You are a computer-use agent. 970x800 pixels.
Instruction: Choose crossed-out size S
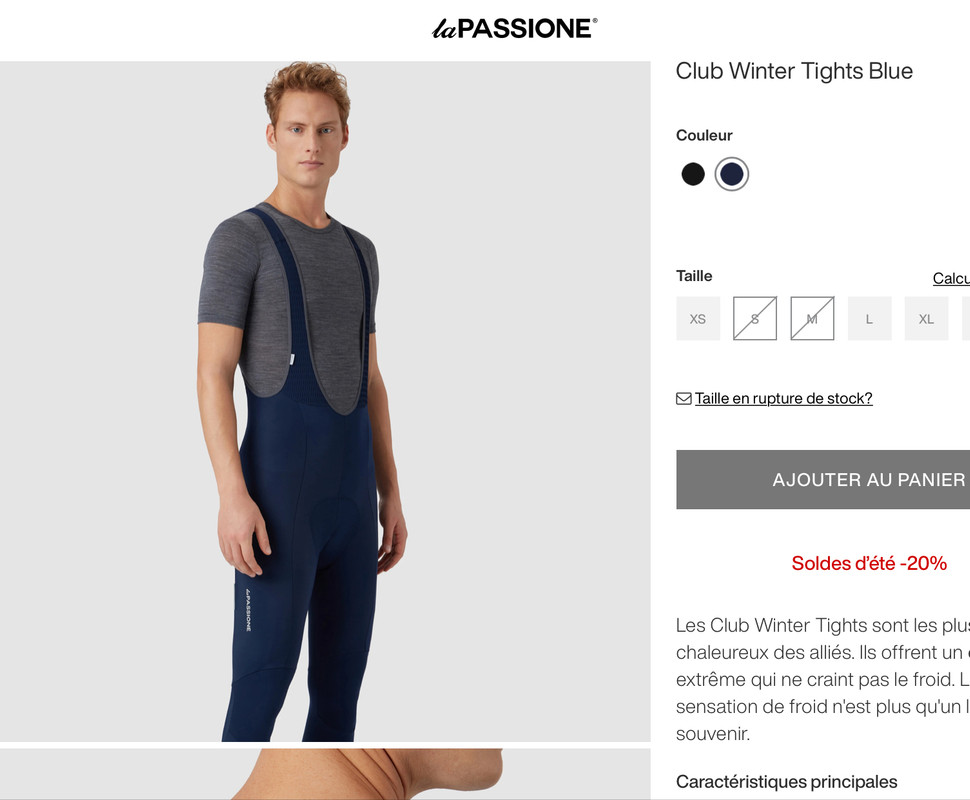pyautogui.click(x=755, y=319)
